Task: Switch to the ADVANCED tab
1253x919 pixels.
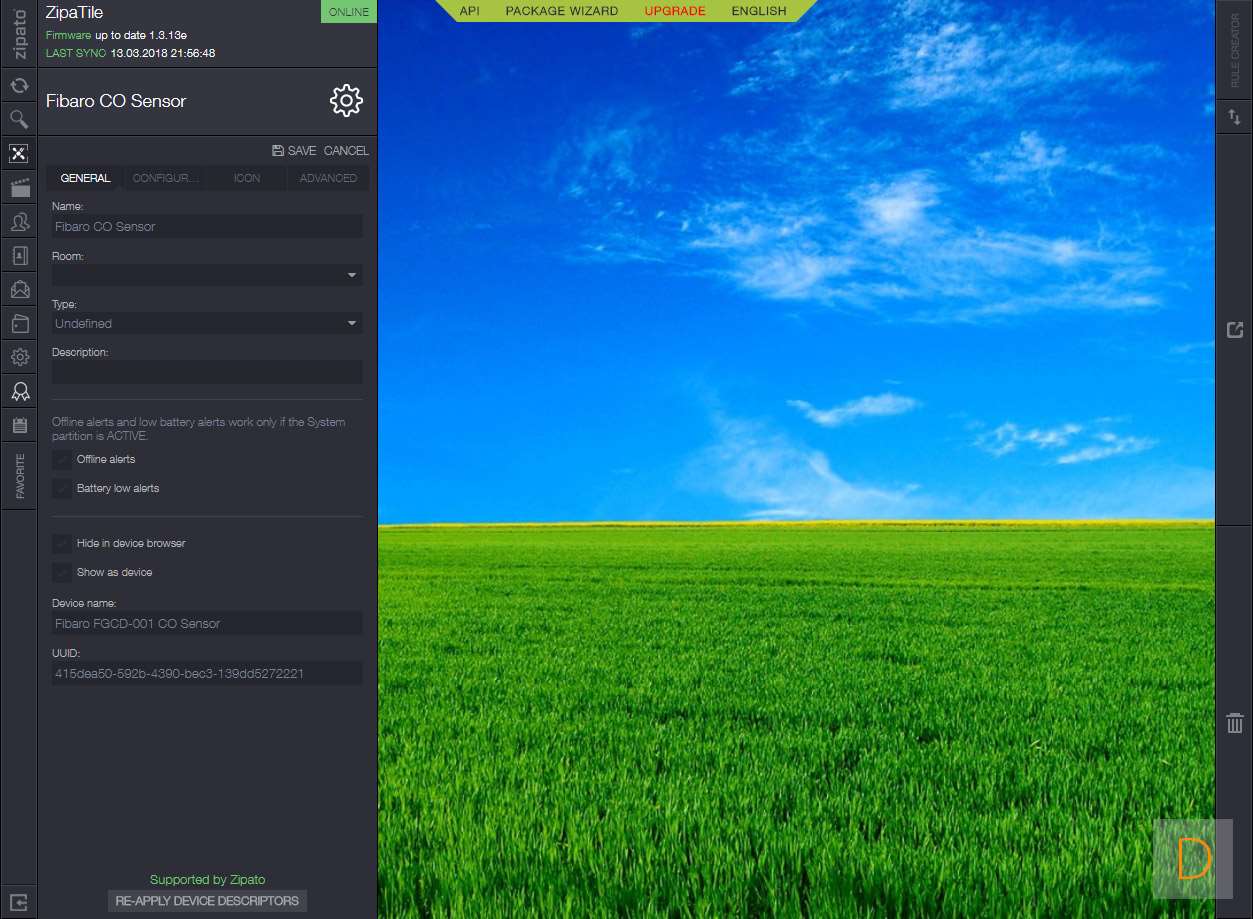Action: (328, 178)
